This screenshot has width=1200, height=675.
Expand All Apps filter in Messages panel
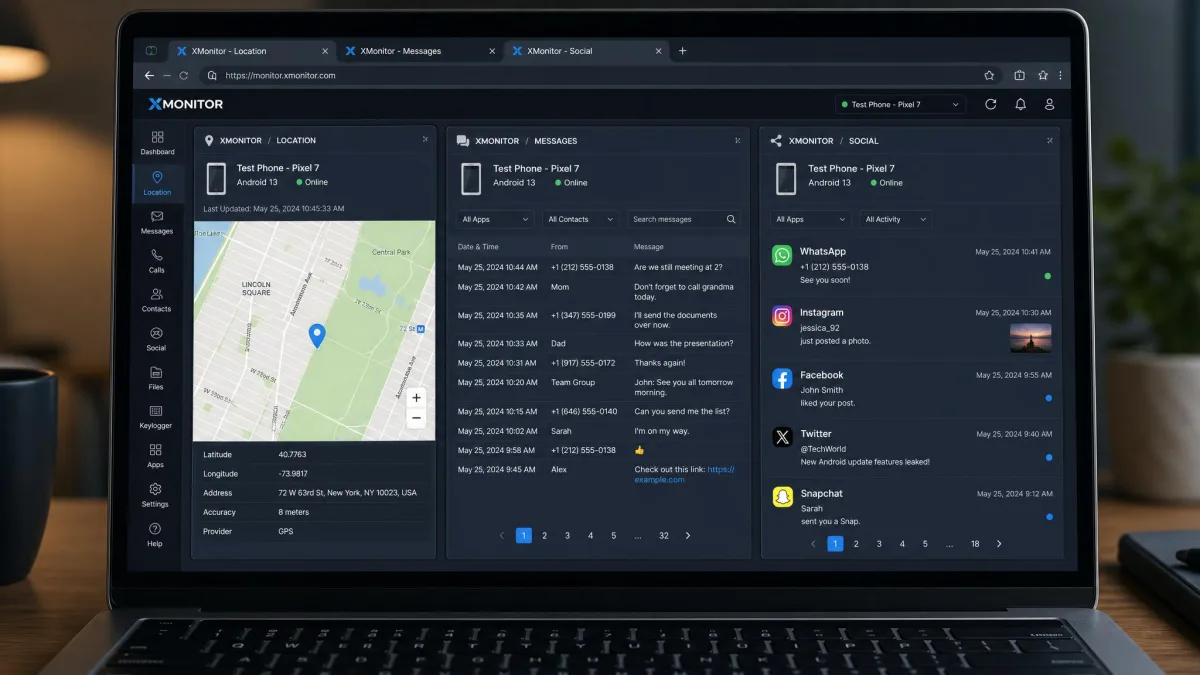495,219
